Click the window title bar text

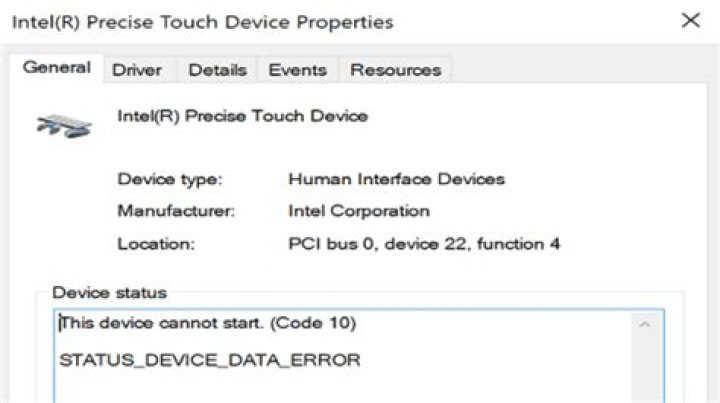click(202, 21)
